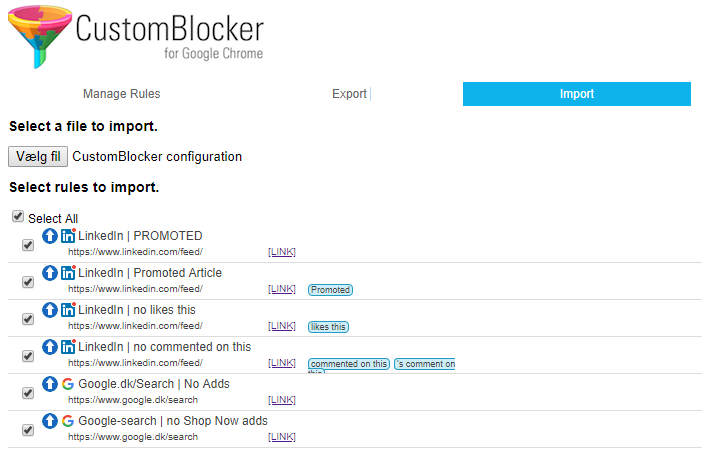
Task: Open the [LINK] for LinkedIn | Promoted Article
Action: [282, 289]
